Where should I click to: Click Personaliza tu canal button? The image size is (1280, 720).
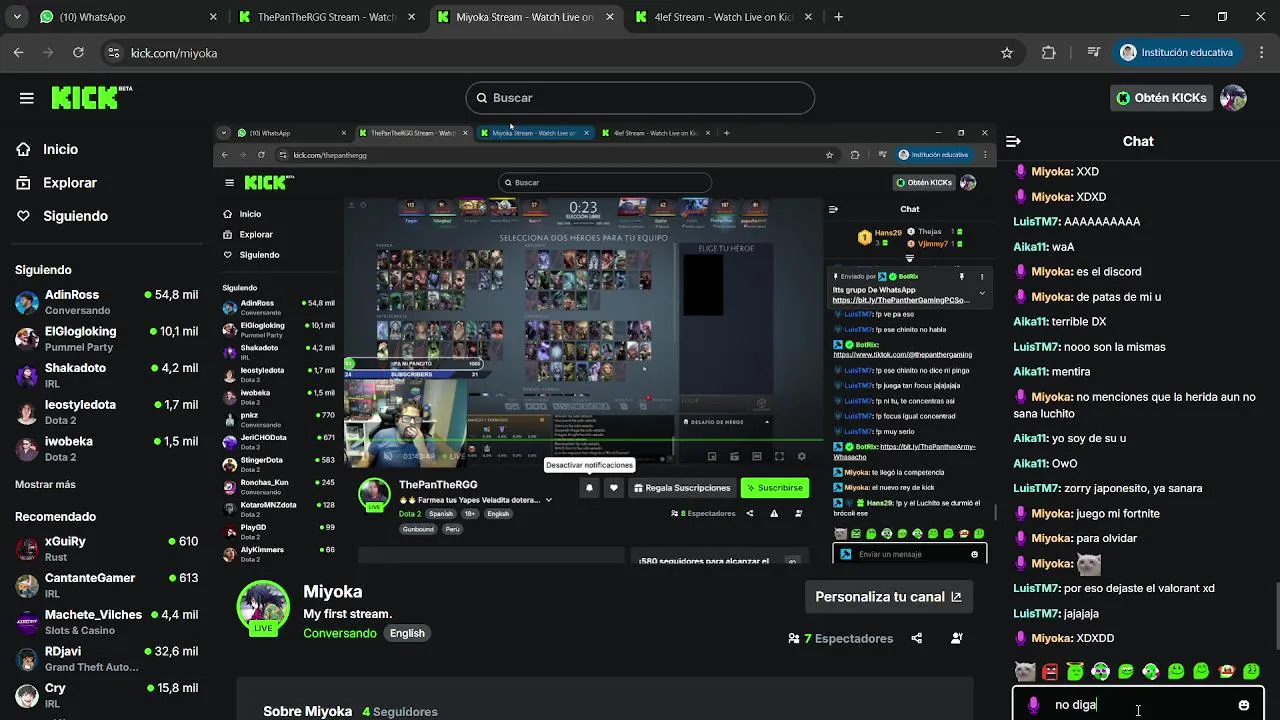888,596
